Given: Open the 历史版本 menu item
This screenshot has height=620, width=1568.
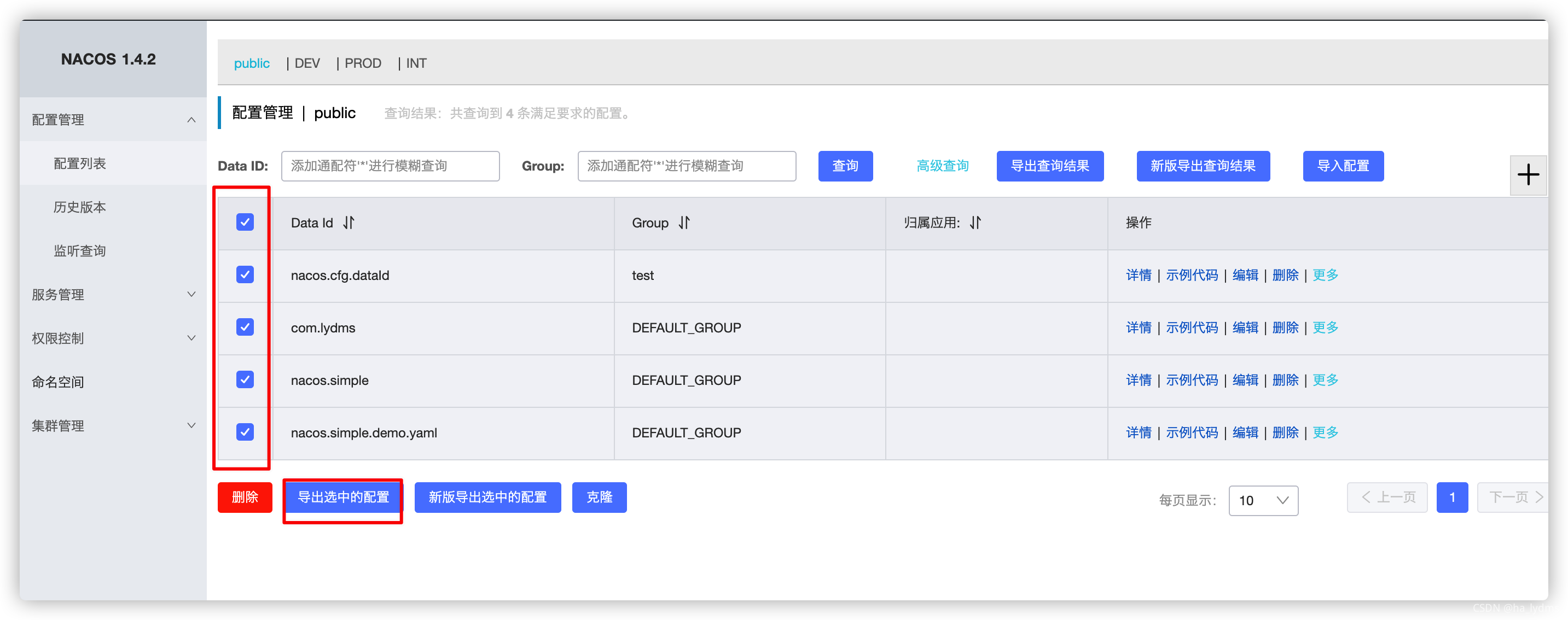Looking at the screenshot, I should click(80, 207).
